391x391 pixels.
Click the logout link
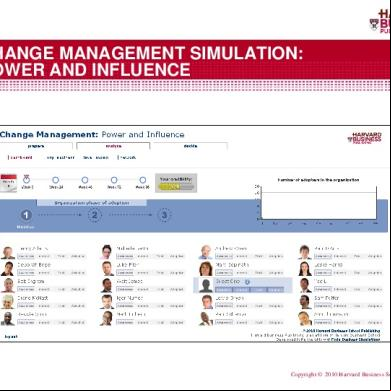click(x=11, y=337)
